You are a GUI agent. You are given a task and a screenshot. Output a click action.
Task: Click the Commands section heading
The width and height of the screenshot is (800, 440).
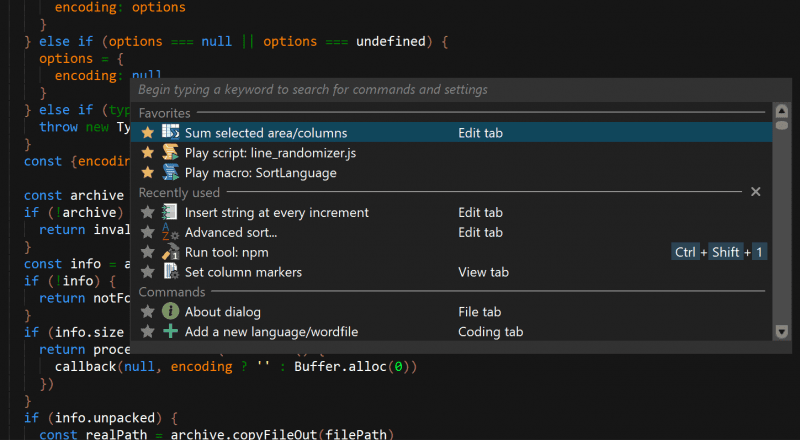[172, 292]
